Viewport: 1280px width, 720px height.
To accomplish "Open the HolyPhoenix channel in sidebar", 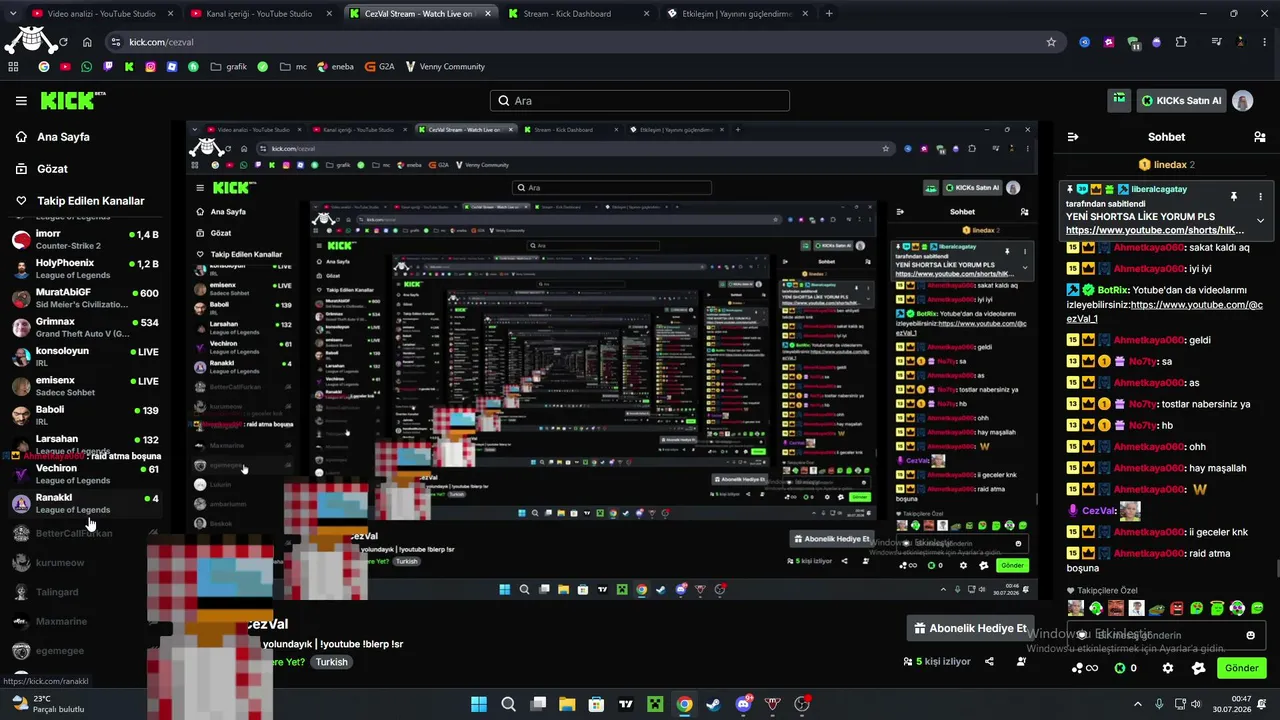I will pyautogui.click(x=85, y=269).
